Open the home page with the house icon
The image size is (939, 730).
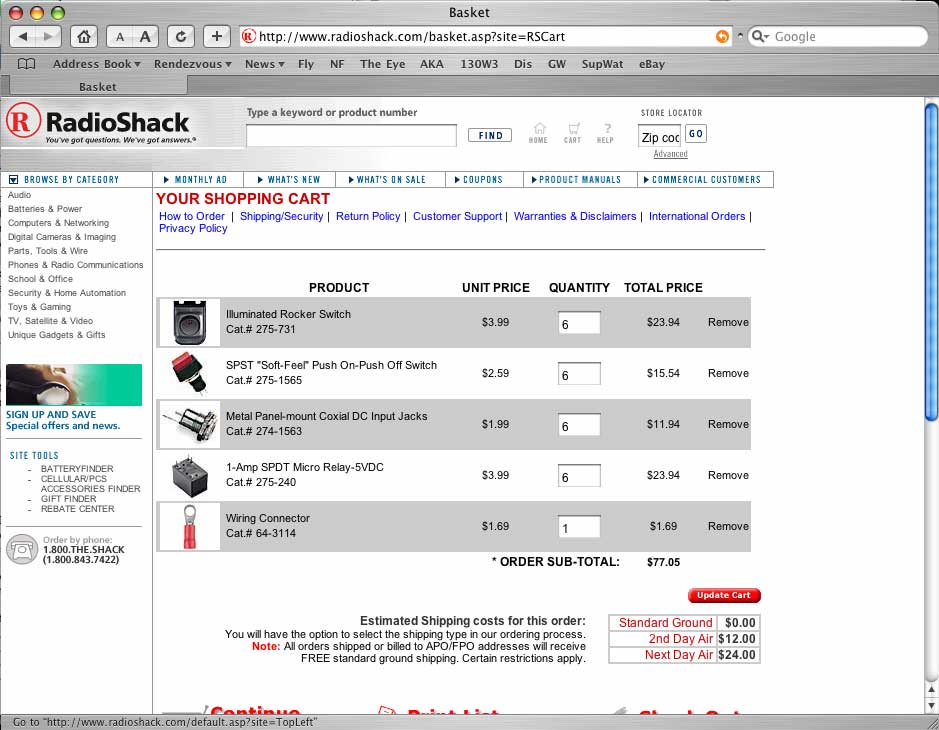tap(84, 37)
